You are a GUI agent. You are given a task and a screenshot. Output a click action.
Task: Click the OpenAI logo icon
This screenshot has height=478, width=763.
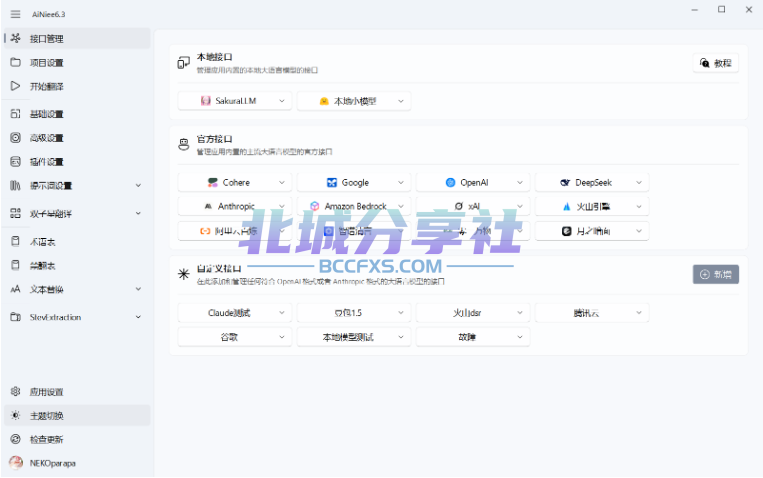pyautogui.click(x=451, y=183)
